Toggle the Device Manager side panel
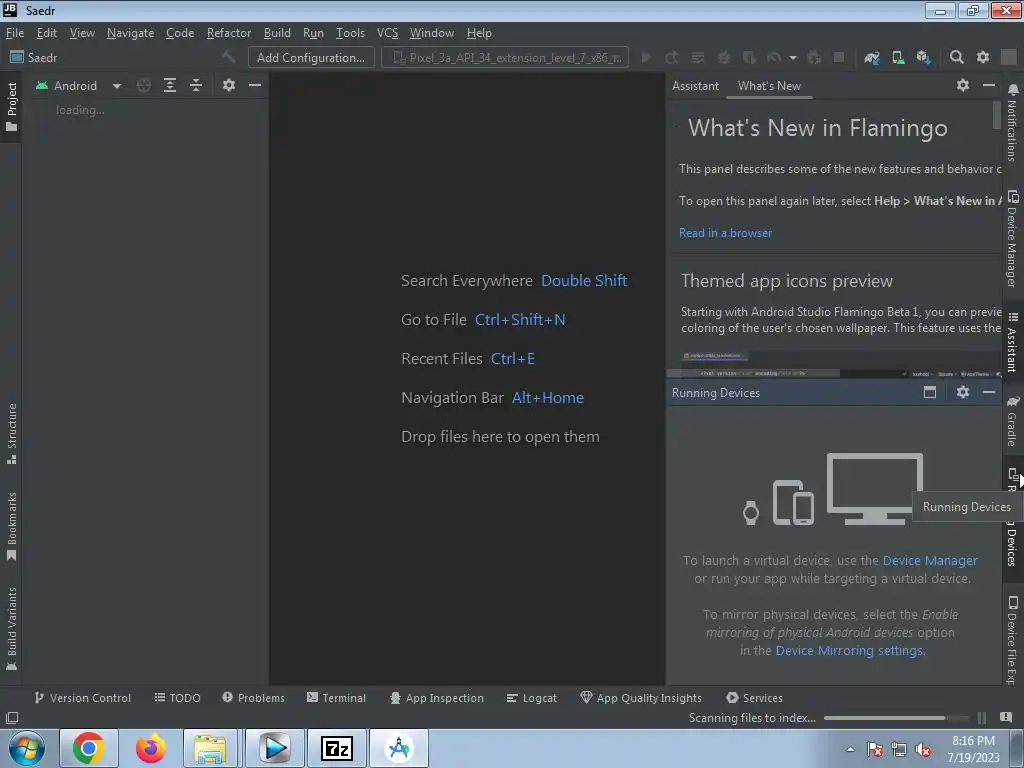Image resolution: width=1024 pixels, height=768 pixels. click(x=1012, y=239)
